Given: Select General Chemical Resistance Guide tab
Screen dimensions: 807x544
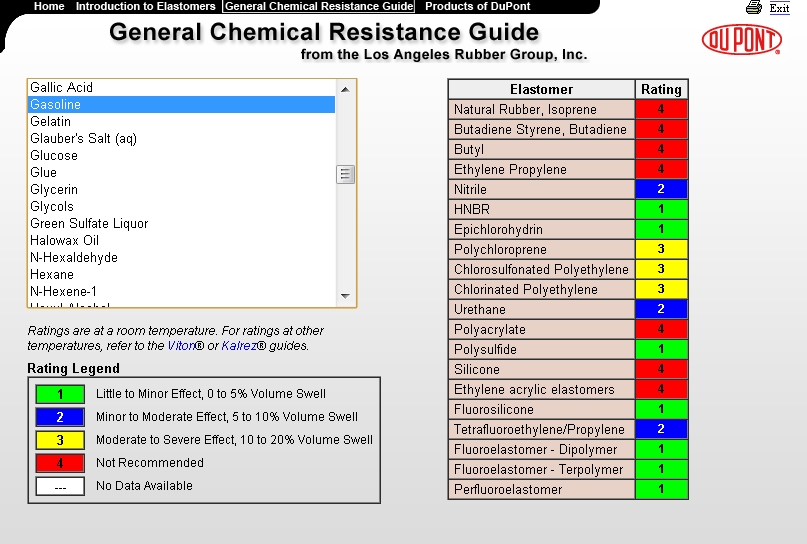Looking at the screenshot, I should [319, 6].
